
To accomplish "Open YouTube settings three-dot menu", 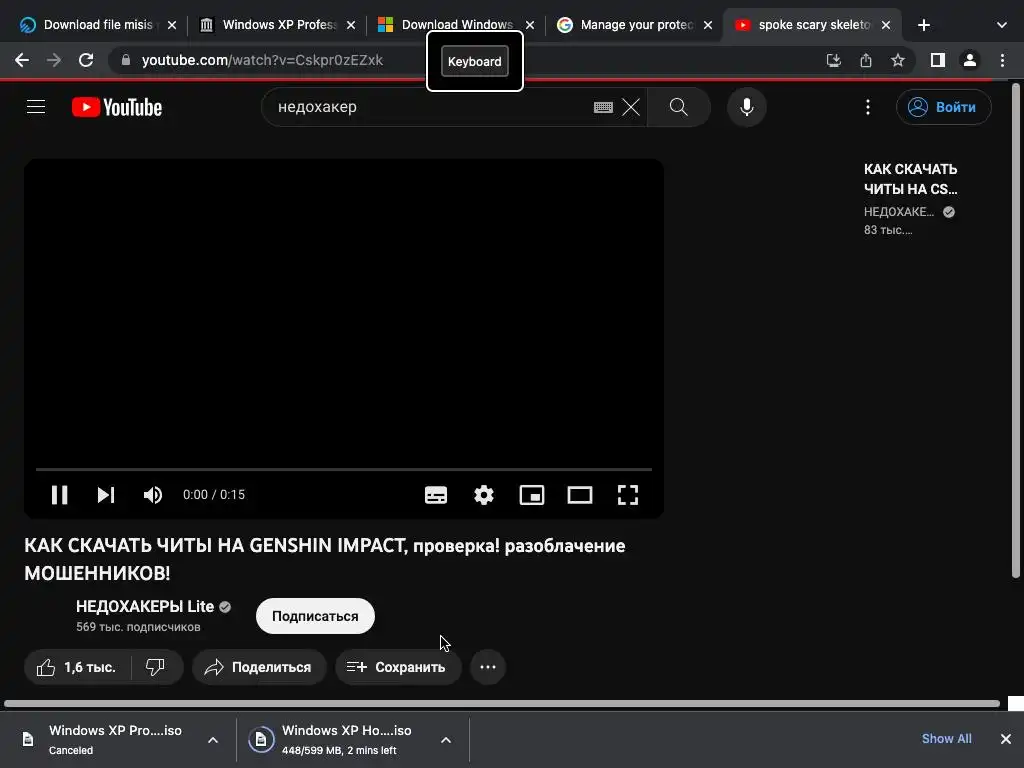I will (x=868, y=107).
